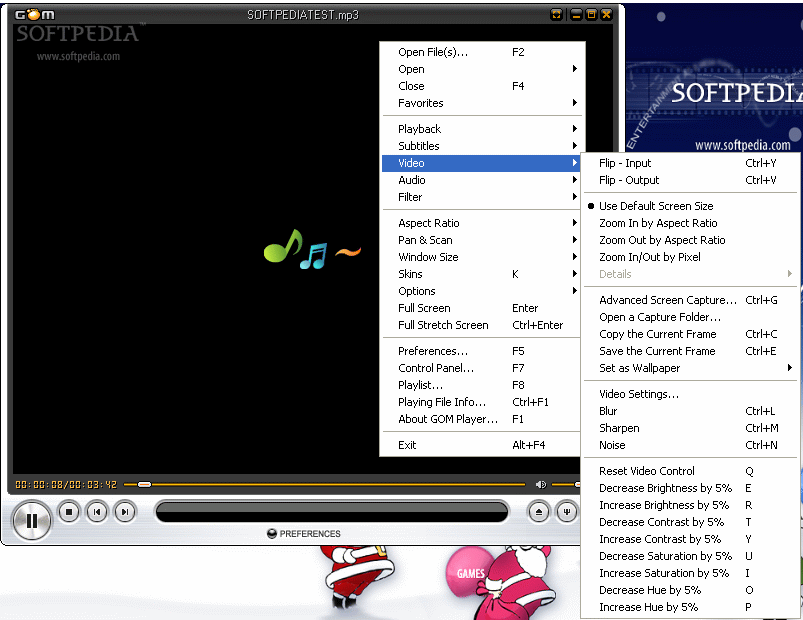The image size is (803, 620).
Task: Expand the Open submenu
Action: coord(481,69)
